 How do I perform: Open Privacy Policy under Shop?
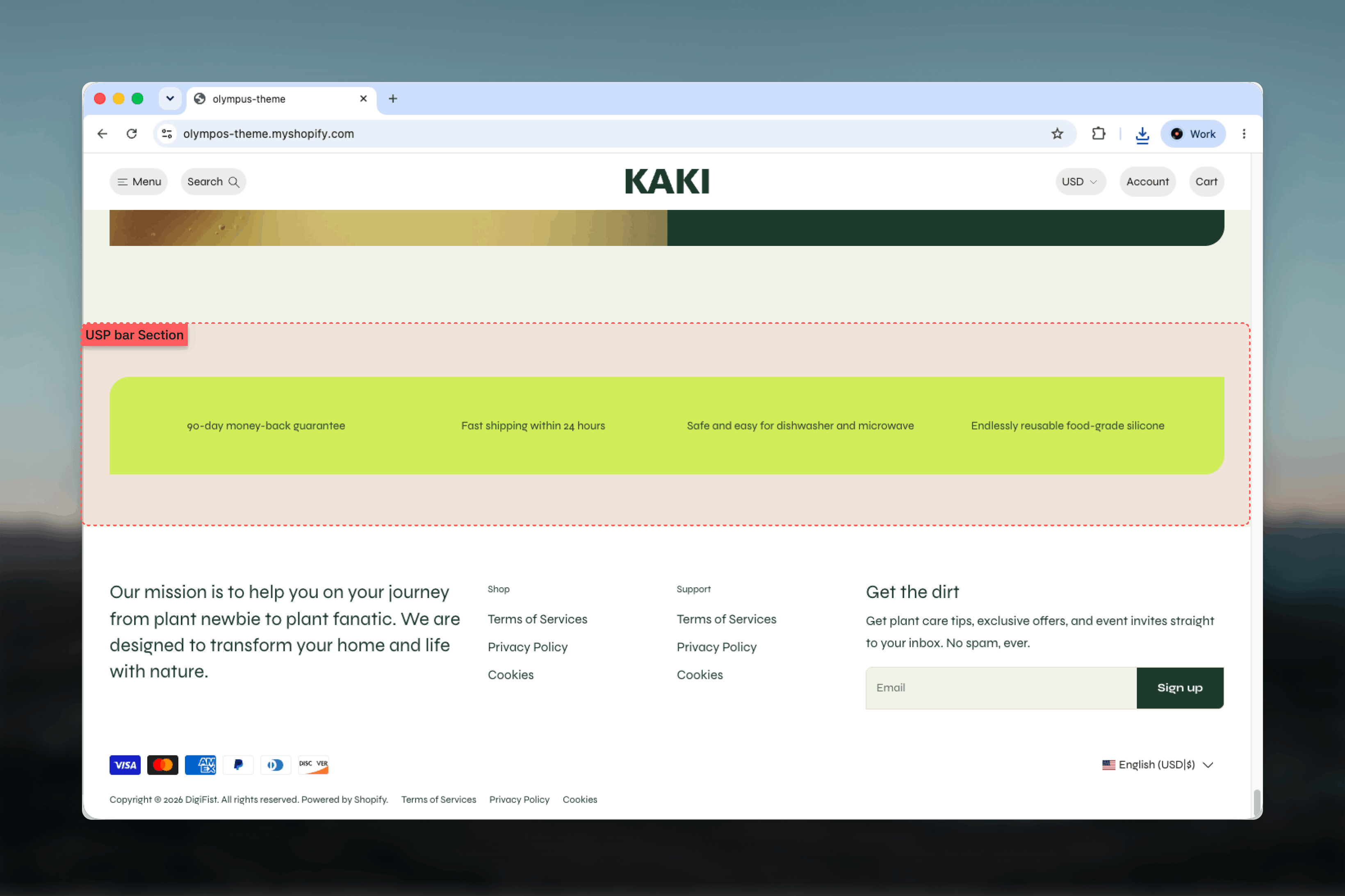(528, 647)
